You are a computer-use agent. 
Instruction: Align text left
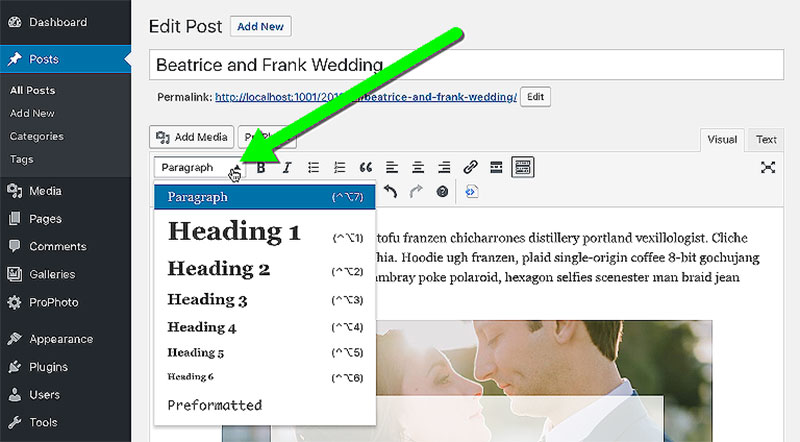(x=392, y=167)
